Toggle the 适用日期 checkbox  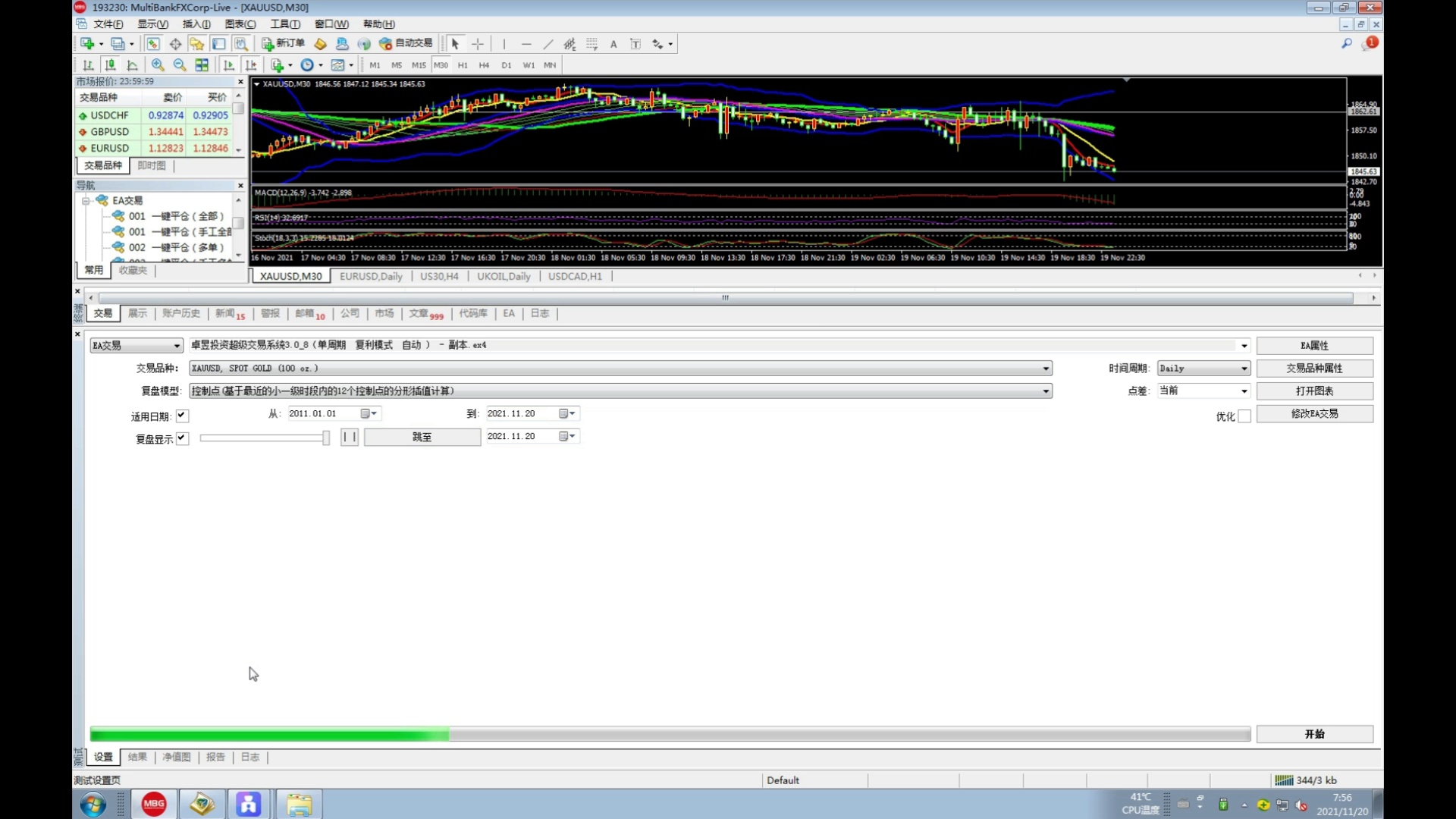182,416
